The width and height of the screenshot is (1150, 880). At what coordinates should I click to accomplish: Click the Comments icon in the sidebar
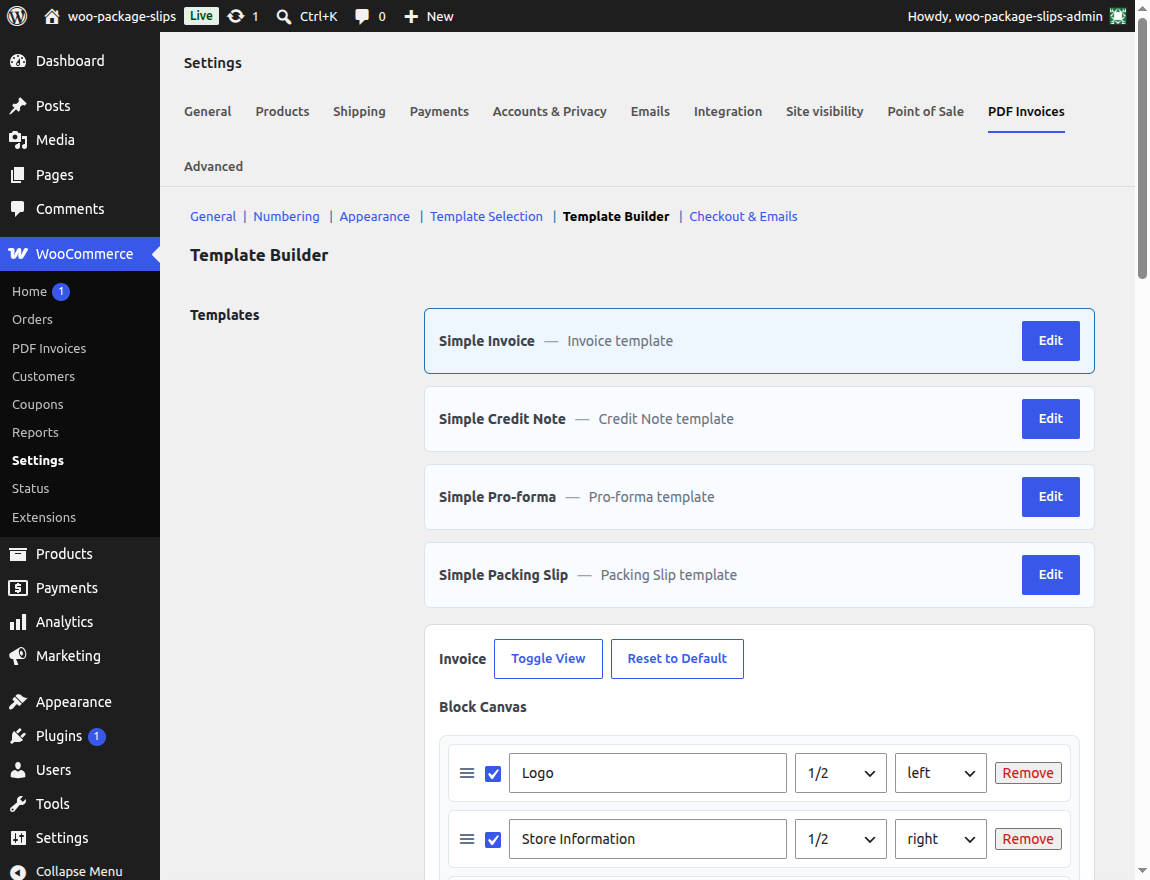point(18,209)
